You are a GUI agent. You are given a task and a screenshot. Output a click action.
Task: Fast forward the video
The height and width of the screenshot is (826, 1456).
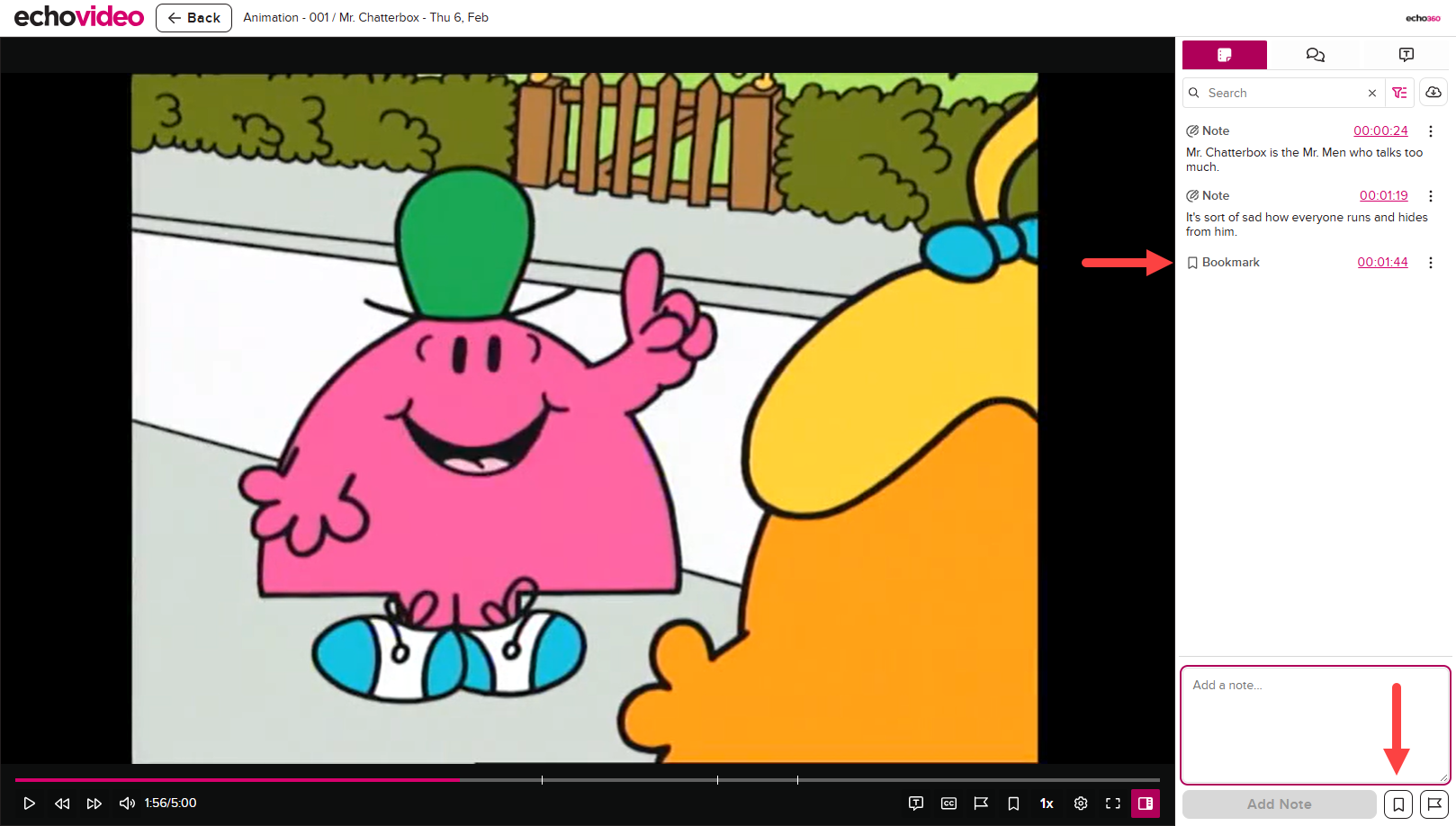pos(94,804)
